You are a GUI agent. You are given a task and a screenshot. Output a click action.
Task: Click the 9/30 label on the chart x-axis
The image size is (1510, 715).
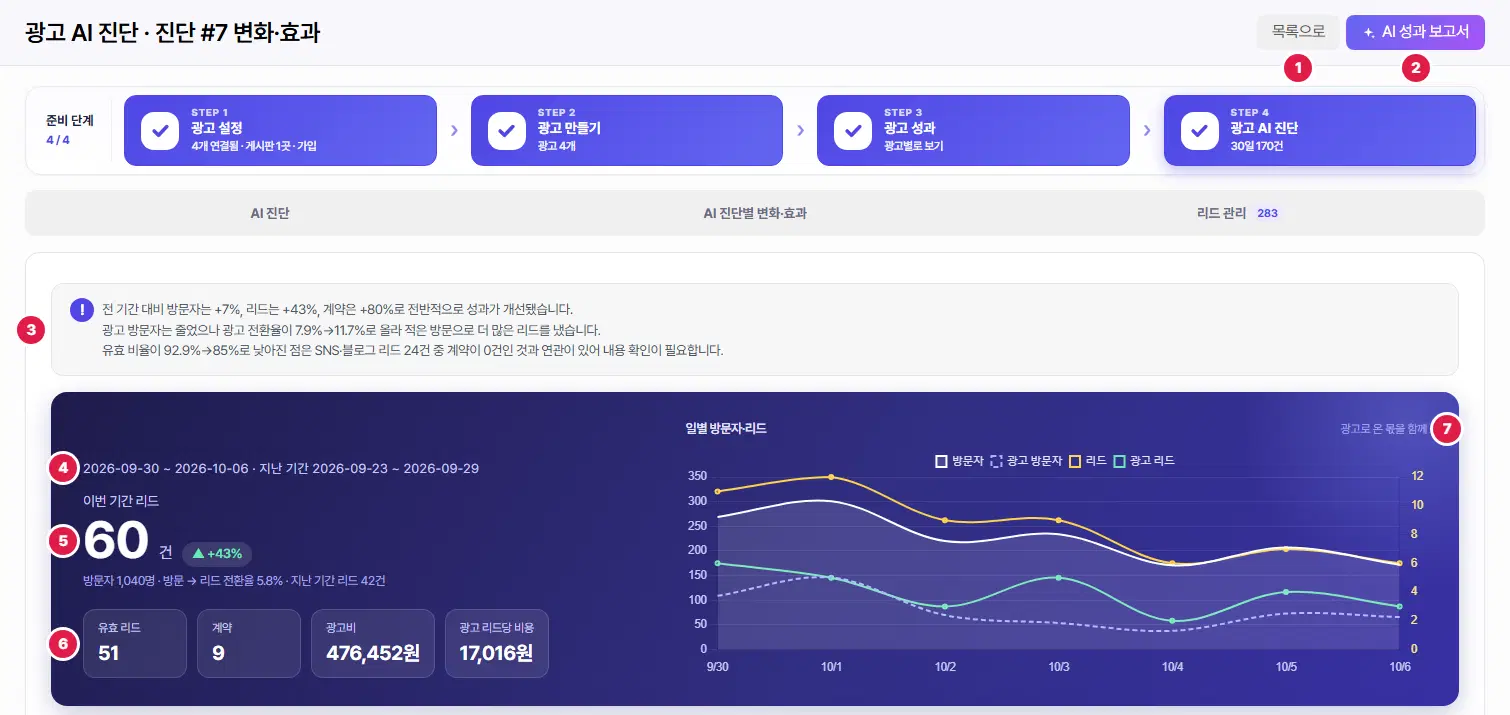click(x=717, y=665)
